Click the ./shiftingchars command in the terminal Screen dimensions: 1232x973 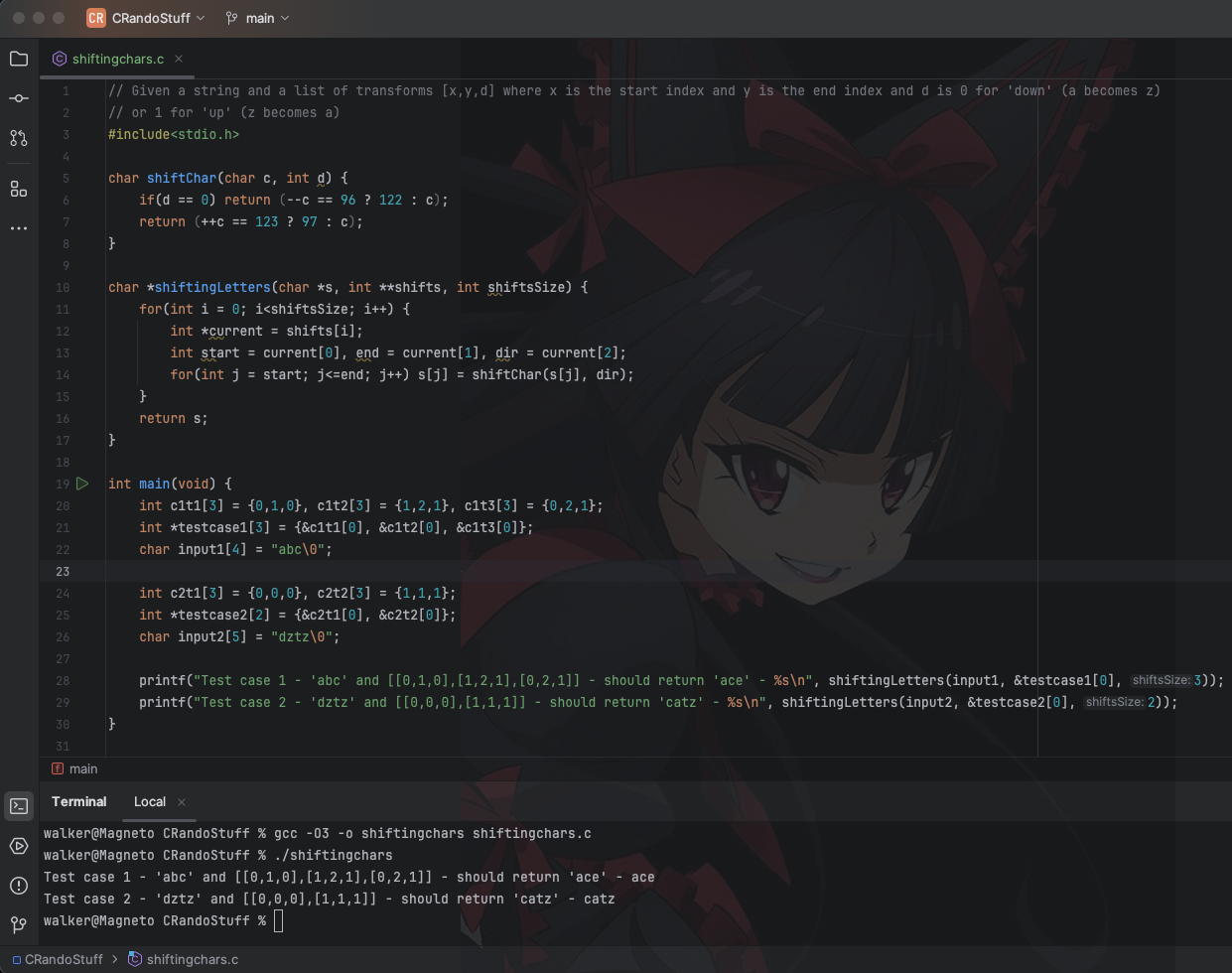pos(333,855)
